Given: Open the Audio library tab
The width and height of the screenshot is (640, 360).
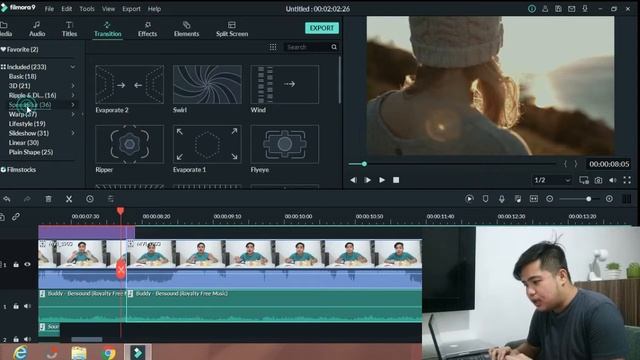Looking at the screenshot, I should point(37,29).
